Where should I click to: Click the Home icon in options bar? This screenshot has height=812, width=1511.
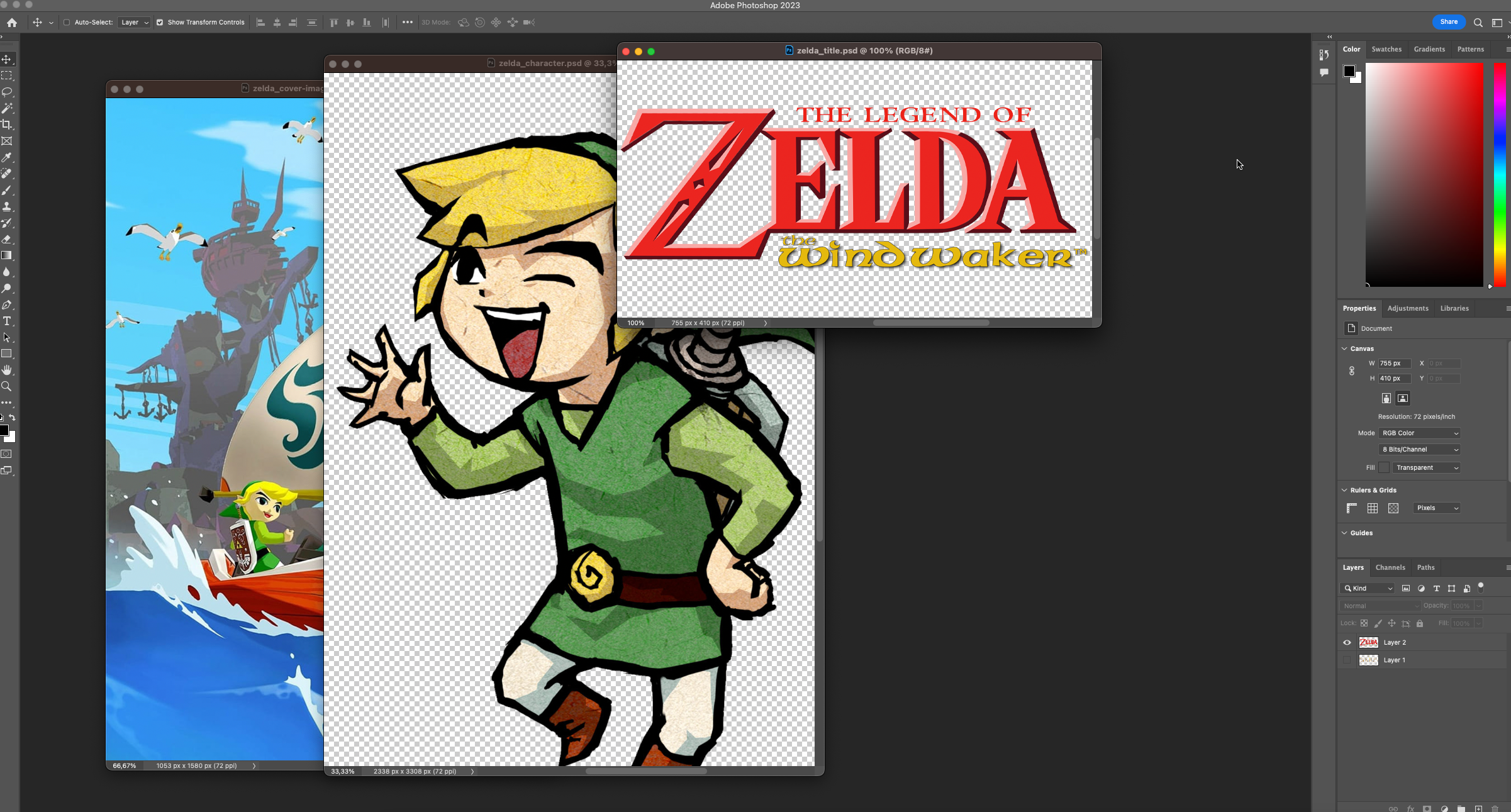pyautogui.click(x=12, y=23)
